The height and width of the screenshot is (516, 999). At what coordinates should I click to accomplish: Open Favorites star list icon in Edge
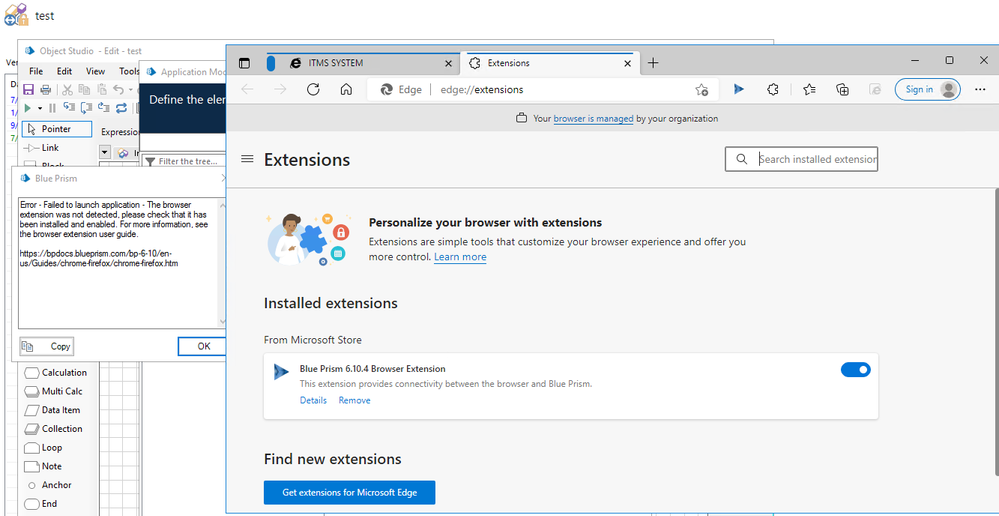point(809,89)
